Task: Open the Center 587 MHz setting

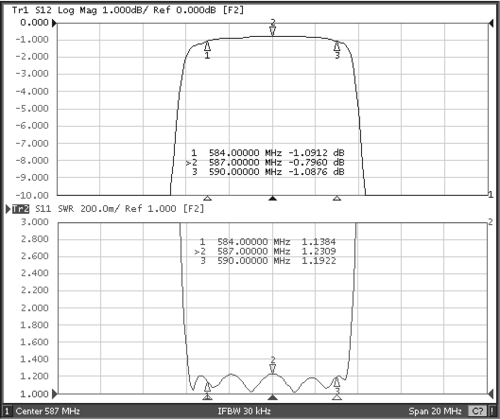Action: tap(48, 411)
